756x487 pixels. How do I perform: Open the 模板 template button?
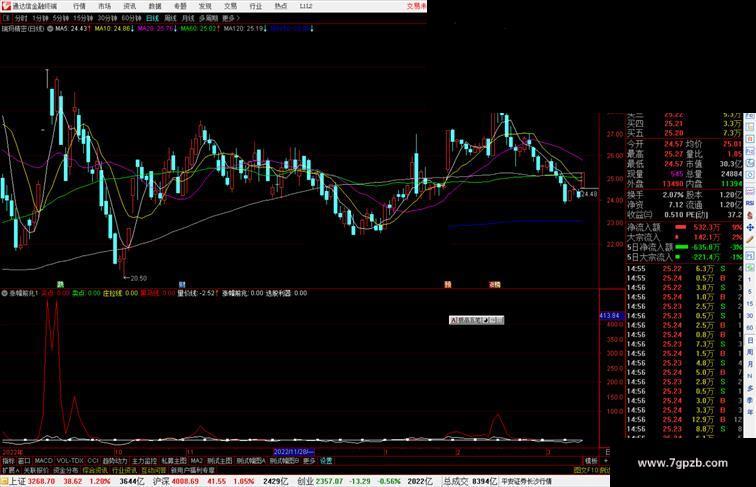coord(591,461)
